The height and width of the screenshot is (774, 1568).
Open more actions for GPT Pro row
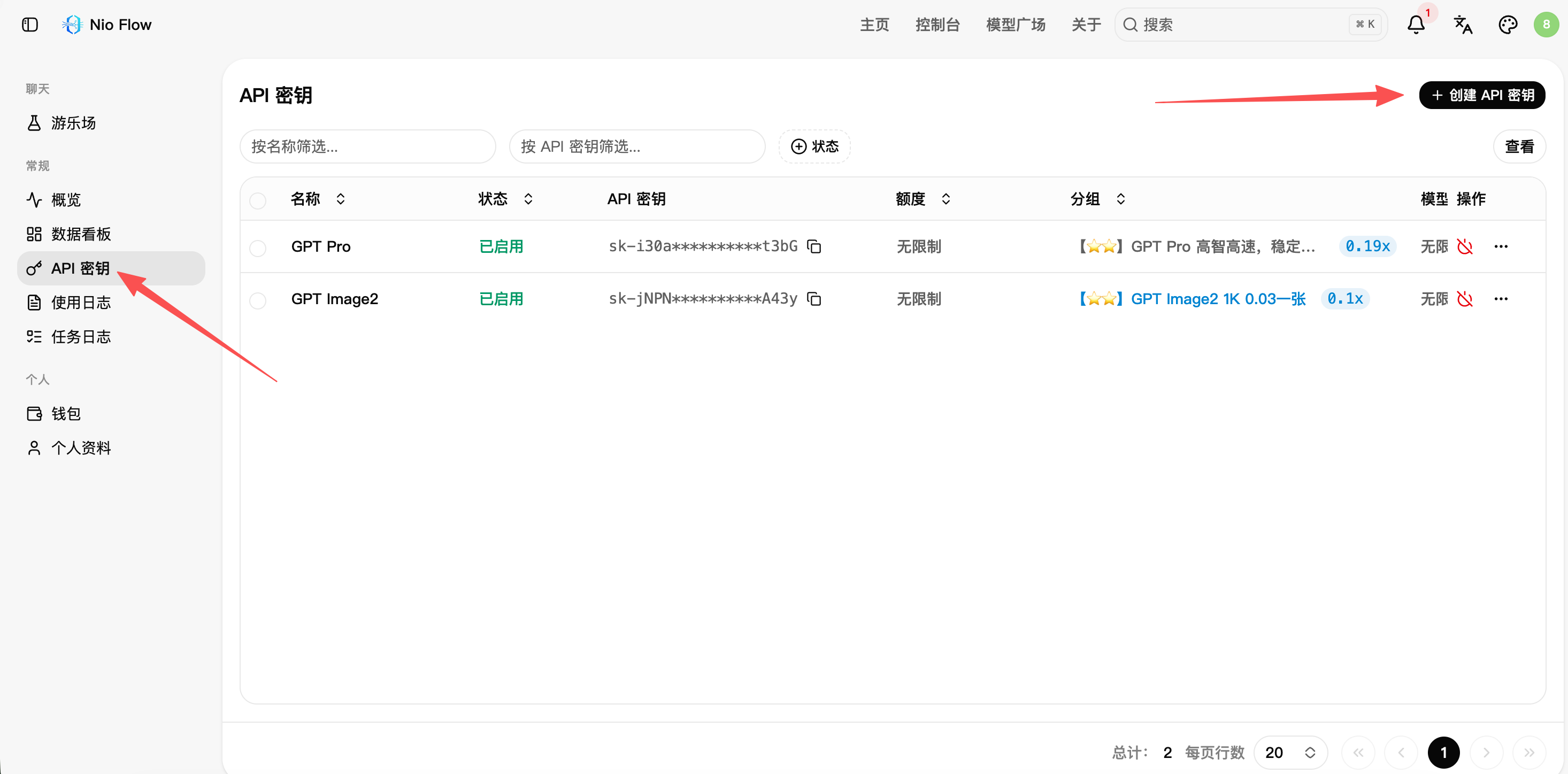tap(1501, 246)
